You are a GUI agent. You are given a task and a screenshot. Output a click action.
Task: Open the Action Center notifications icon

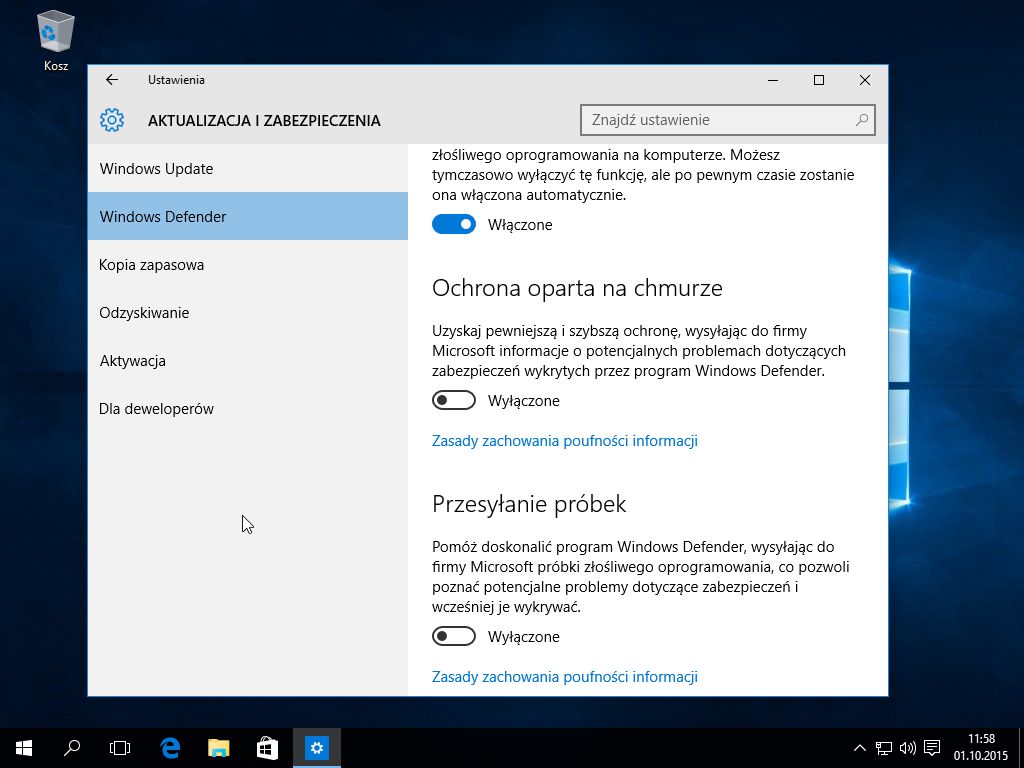coord(932,748)
